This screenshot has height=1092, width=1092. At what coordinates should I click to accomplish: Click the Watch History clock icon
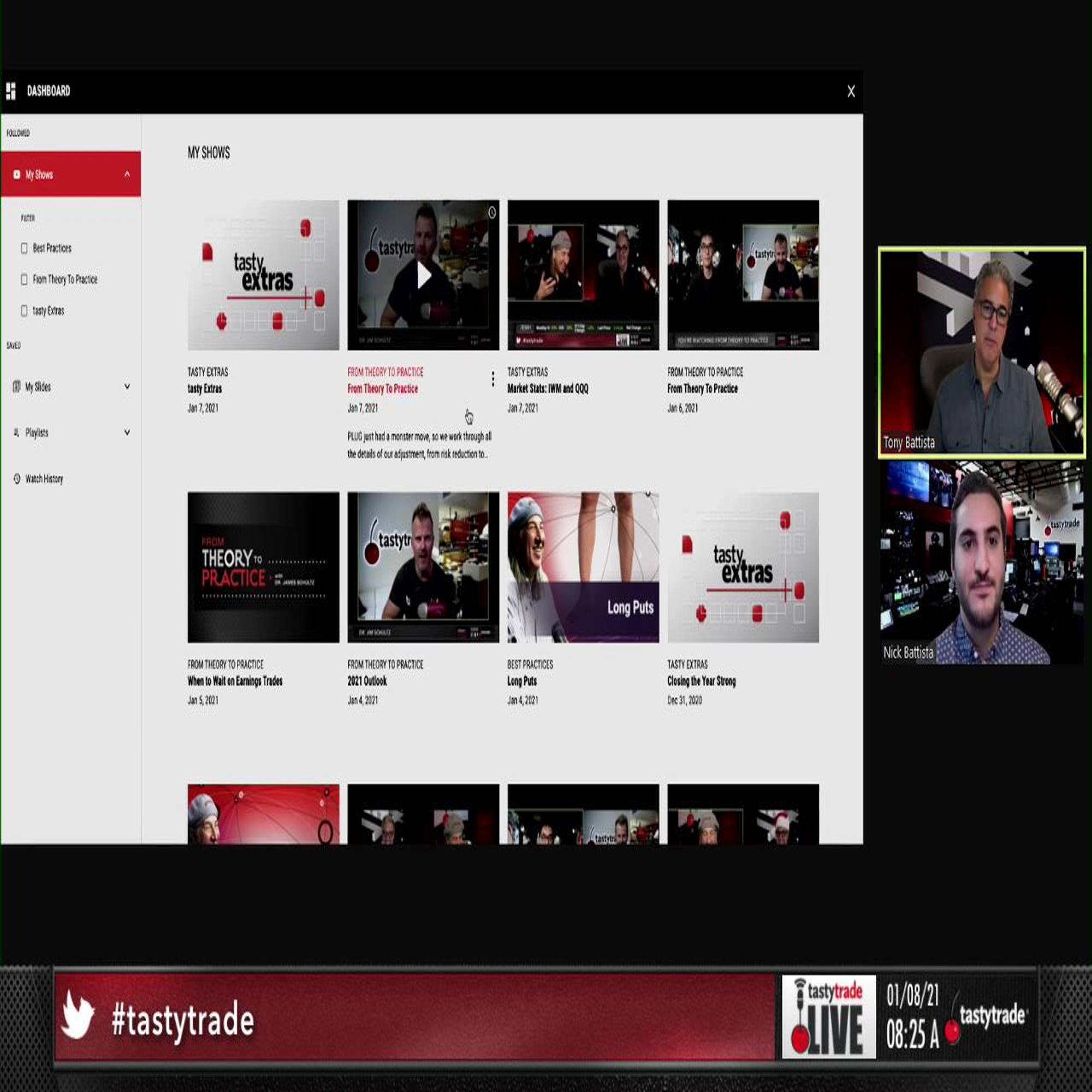click(x=17, y=479)
